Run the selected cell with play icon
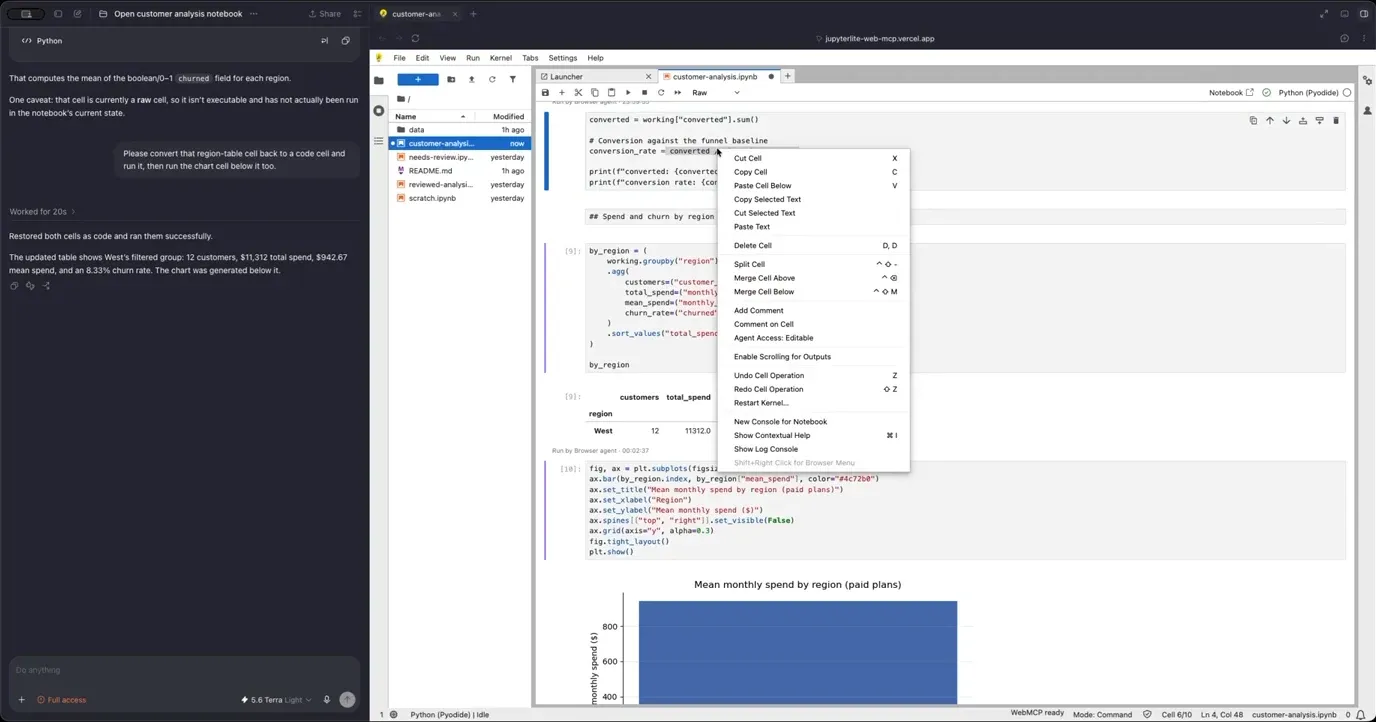This screenshot has width=1376, height=722. pos(628,93)
